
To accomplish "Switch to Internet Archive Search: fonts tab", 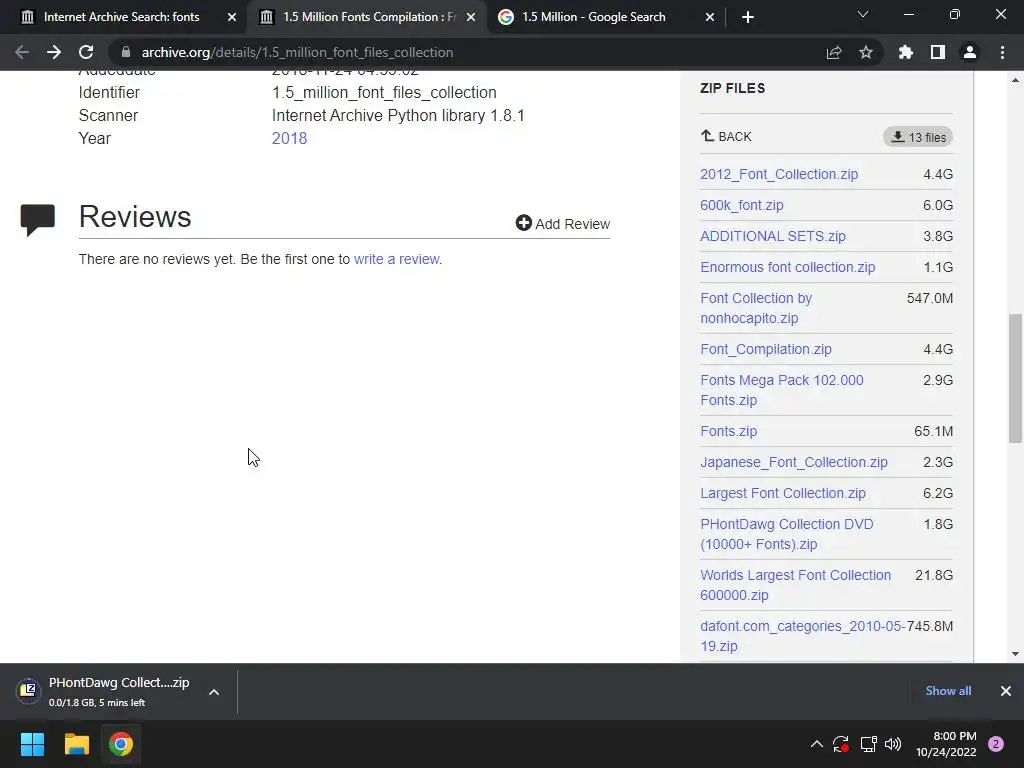I will pyautogui.click(x=122, y=17).
